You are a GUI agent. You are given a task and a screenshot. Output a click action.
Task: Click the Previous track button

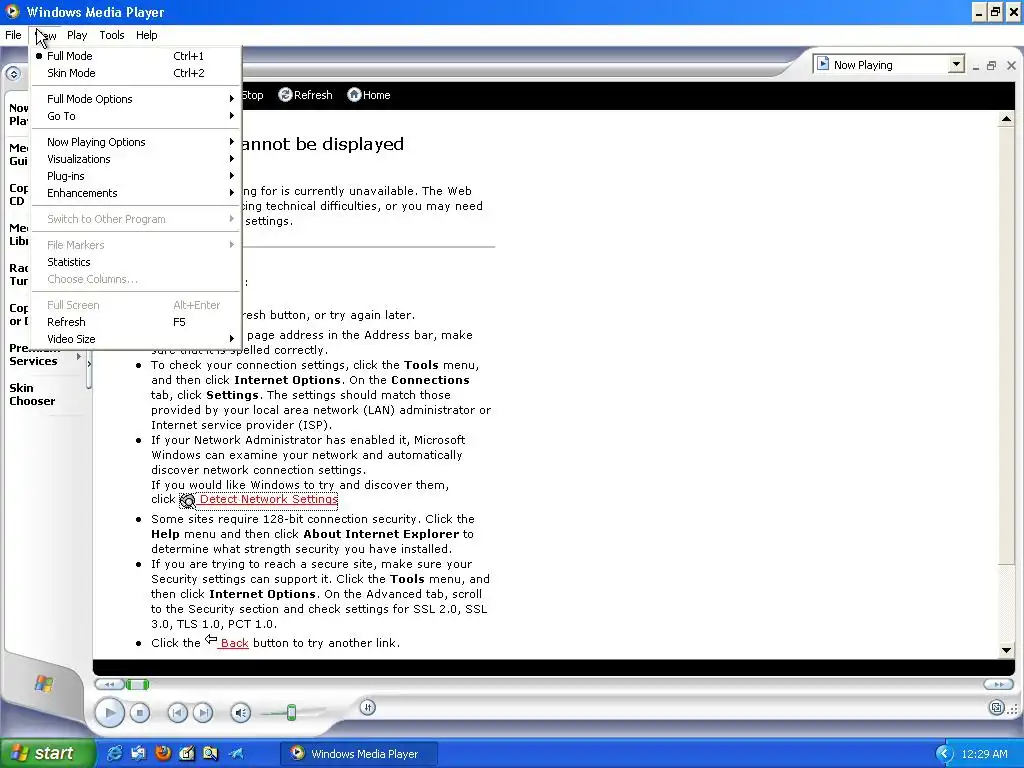tap(177, 712)
